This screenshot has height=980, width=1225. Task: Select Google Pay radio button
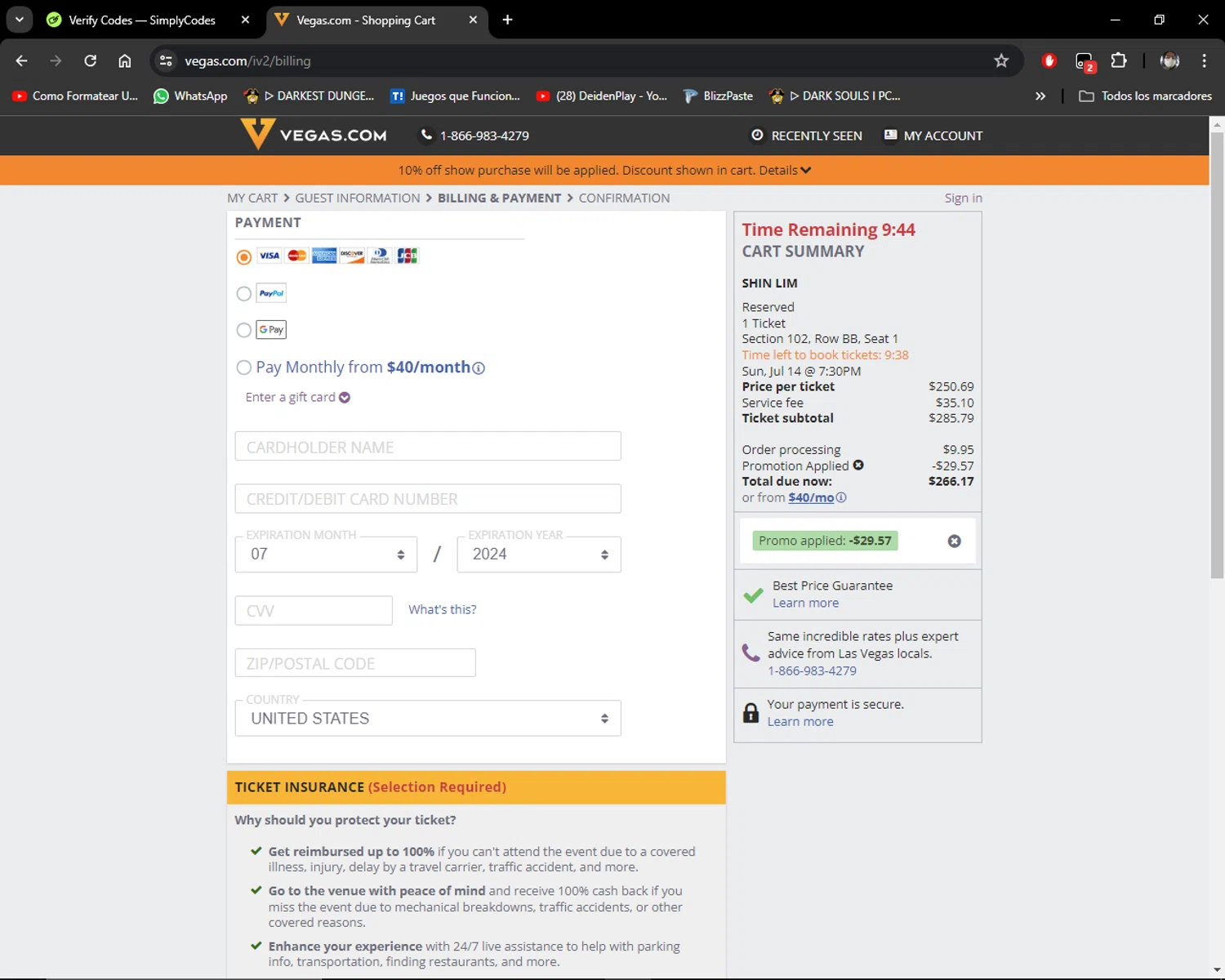pos(243,330)
